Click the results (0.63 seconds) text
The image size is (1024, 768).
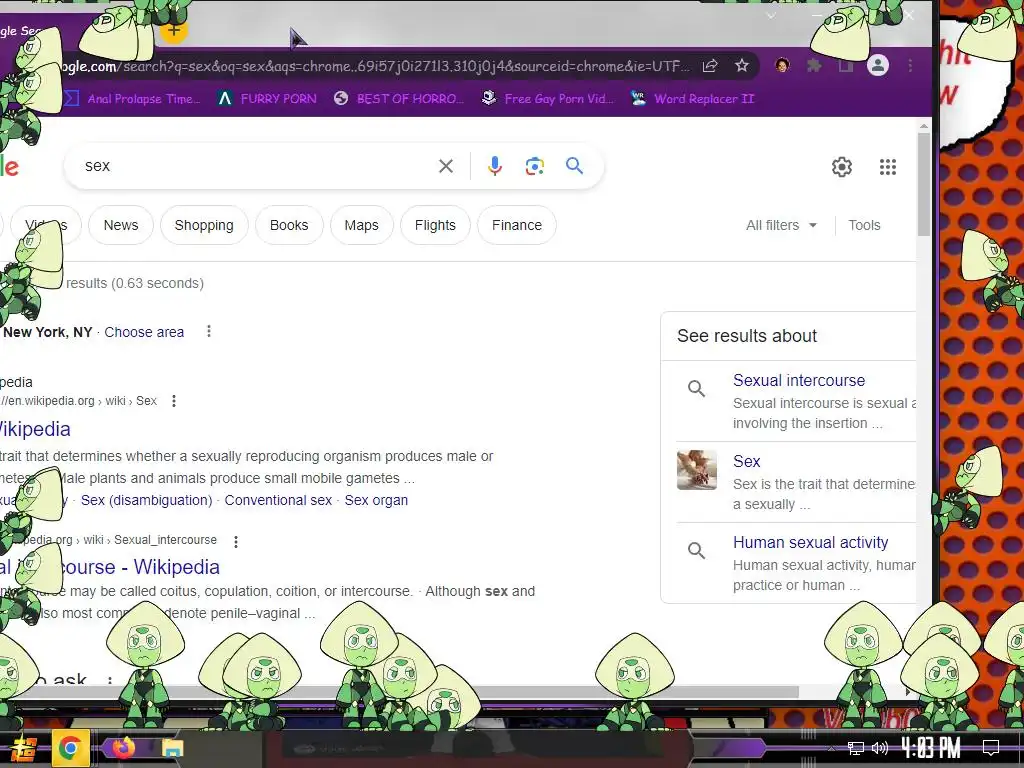135,283
